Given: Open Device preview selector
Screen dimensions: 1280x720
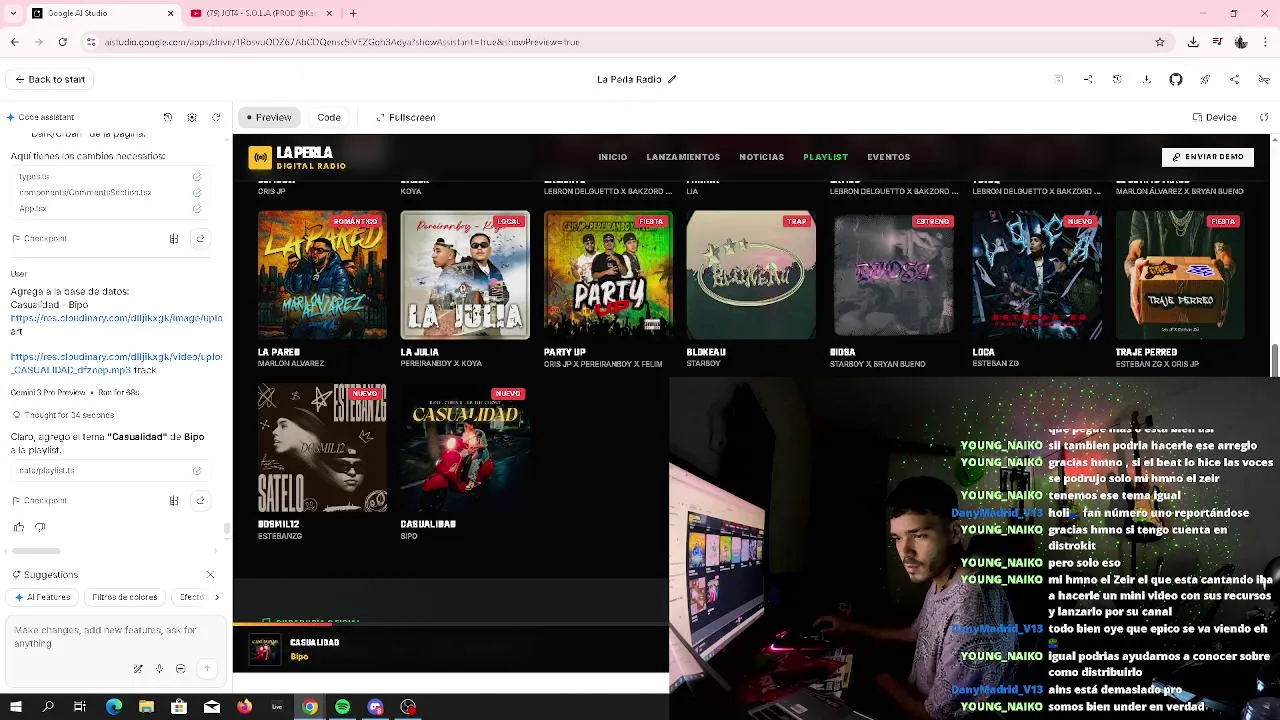Looking at the screenshot, I should [1213, 117].
